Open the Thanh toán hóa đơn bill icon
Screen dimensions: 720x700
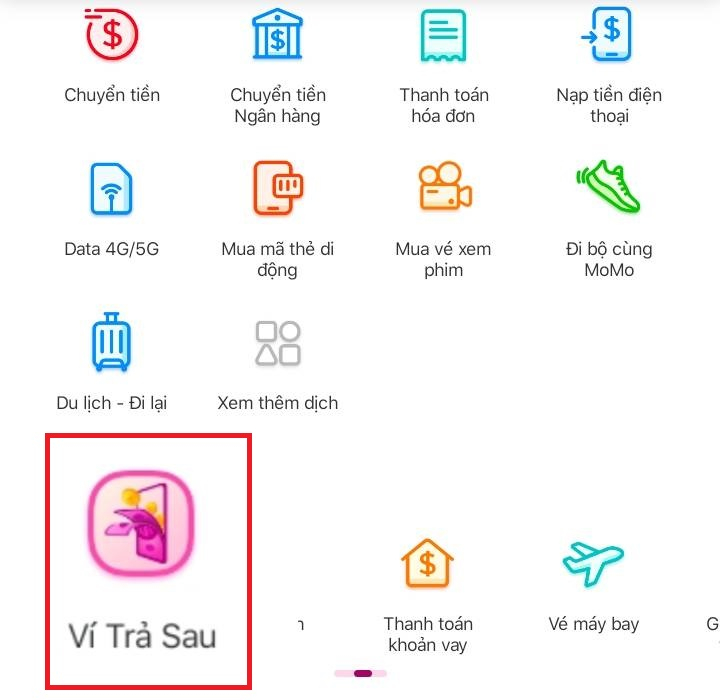(443, 36)
